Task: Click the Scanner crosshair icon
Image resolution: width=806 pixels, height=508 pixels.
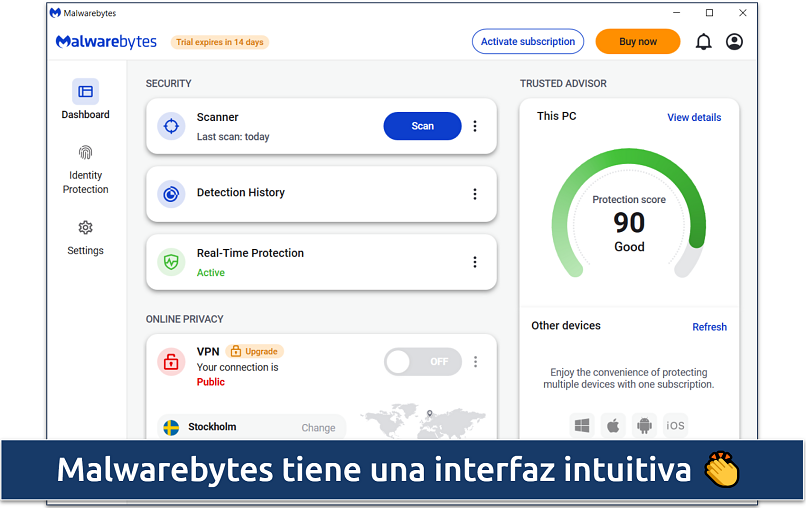Action: click(x=171, y=126)
